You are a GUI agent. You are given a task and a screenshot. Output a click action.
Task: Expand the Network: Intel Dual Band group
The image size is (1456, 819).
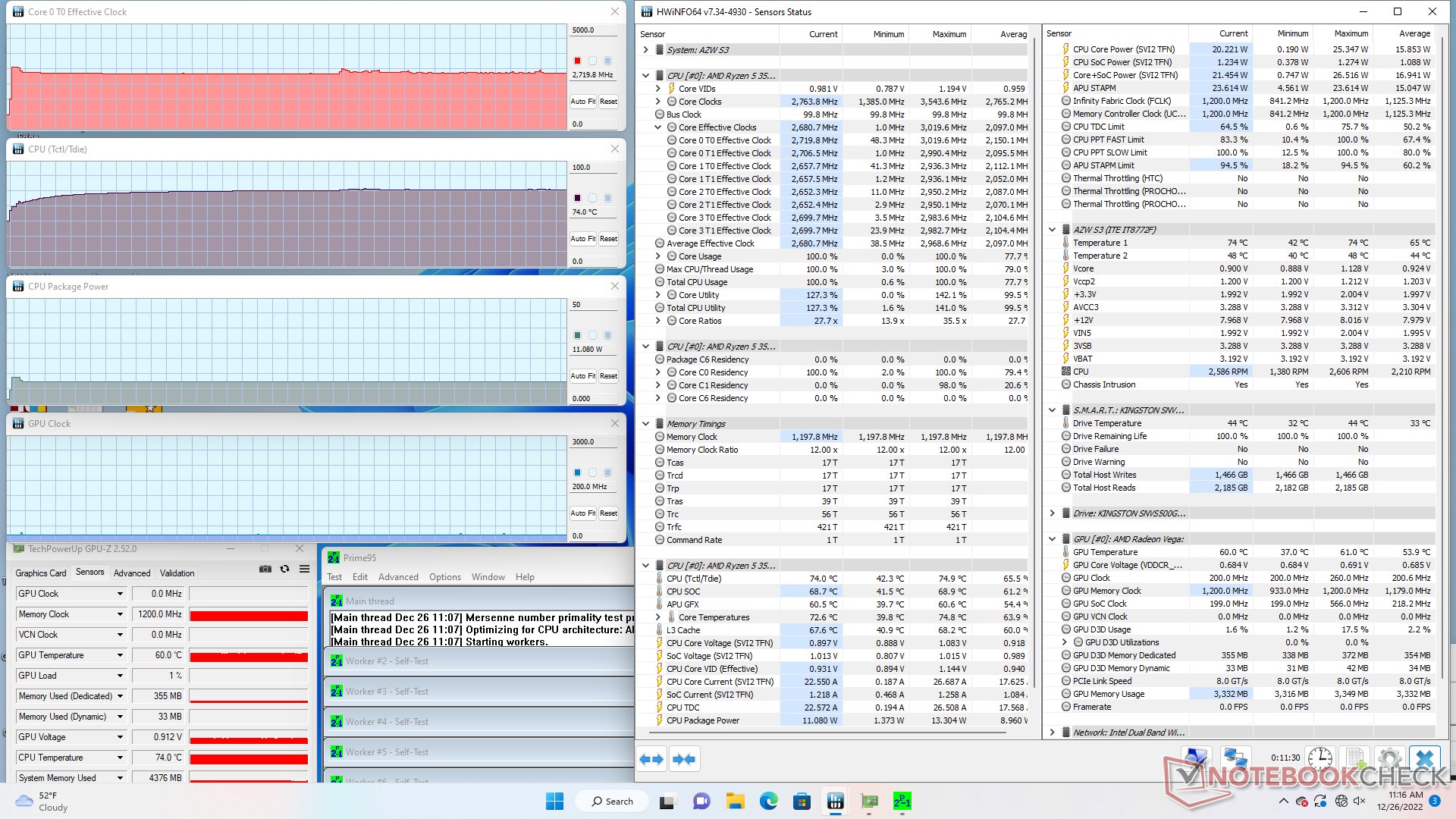[x=1052, y=733]
